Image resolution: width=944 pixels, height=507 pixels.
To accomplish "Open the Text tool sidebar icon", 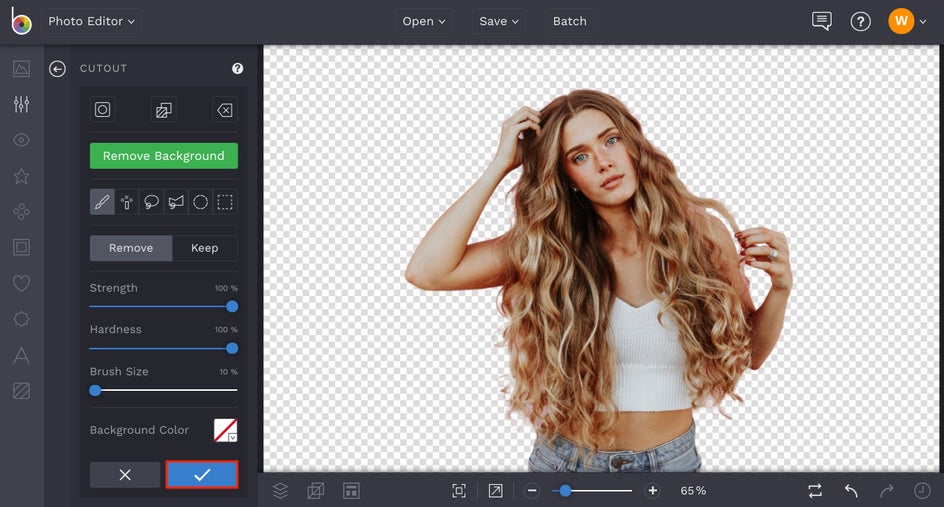I will click(x=21, y=355).
